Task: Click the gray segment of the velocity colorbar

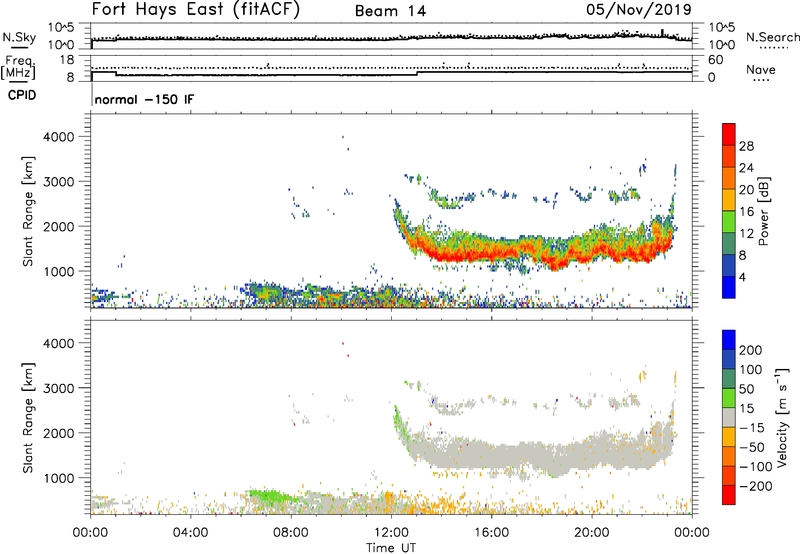Action: coord(729,417)
